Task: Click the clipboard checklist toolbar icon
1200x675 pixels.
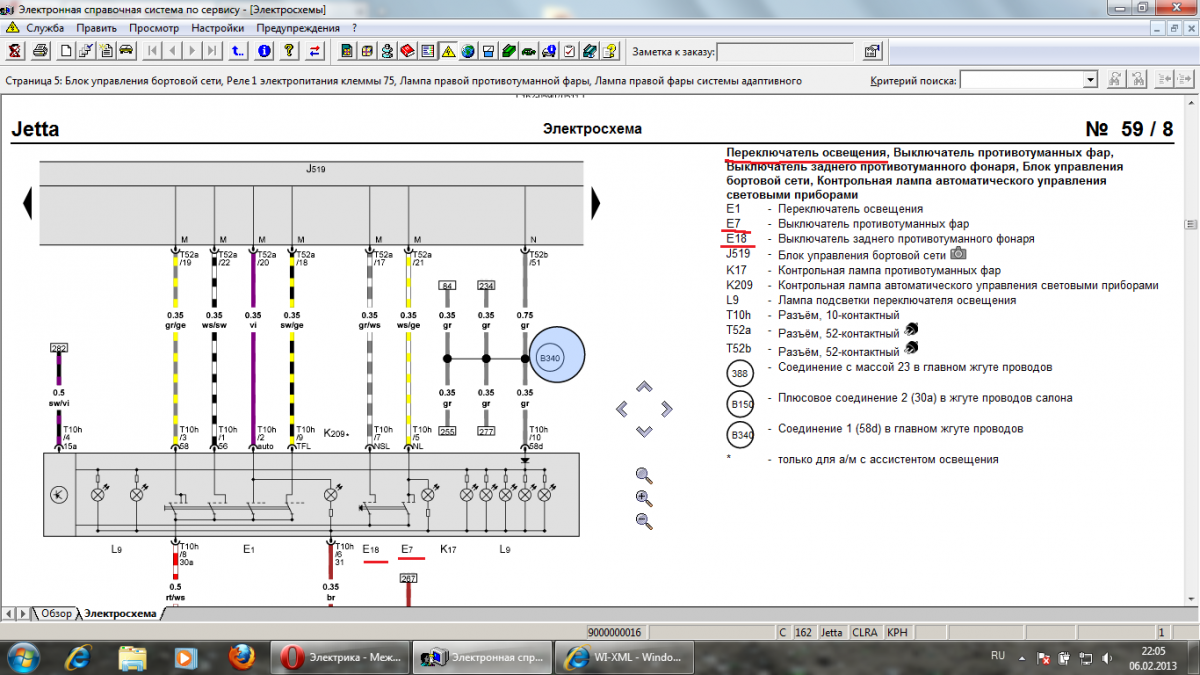Action: coord(568,51)
